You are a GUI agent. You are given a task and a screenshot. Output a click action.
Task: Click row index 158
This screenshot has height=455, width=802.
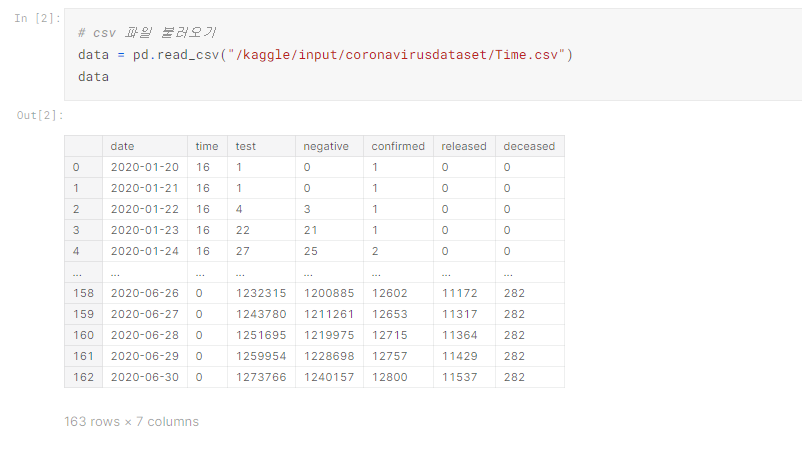[83, 293]
